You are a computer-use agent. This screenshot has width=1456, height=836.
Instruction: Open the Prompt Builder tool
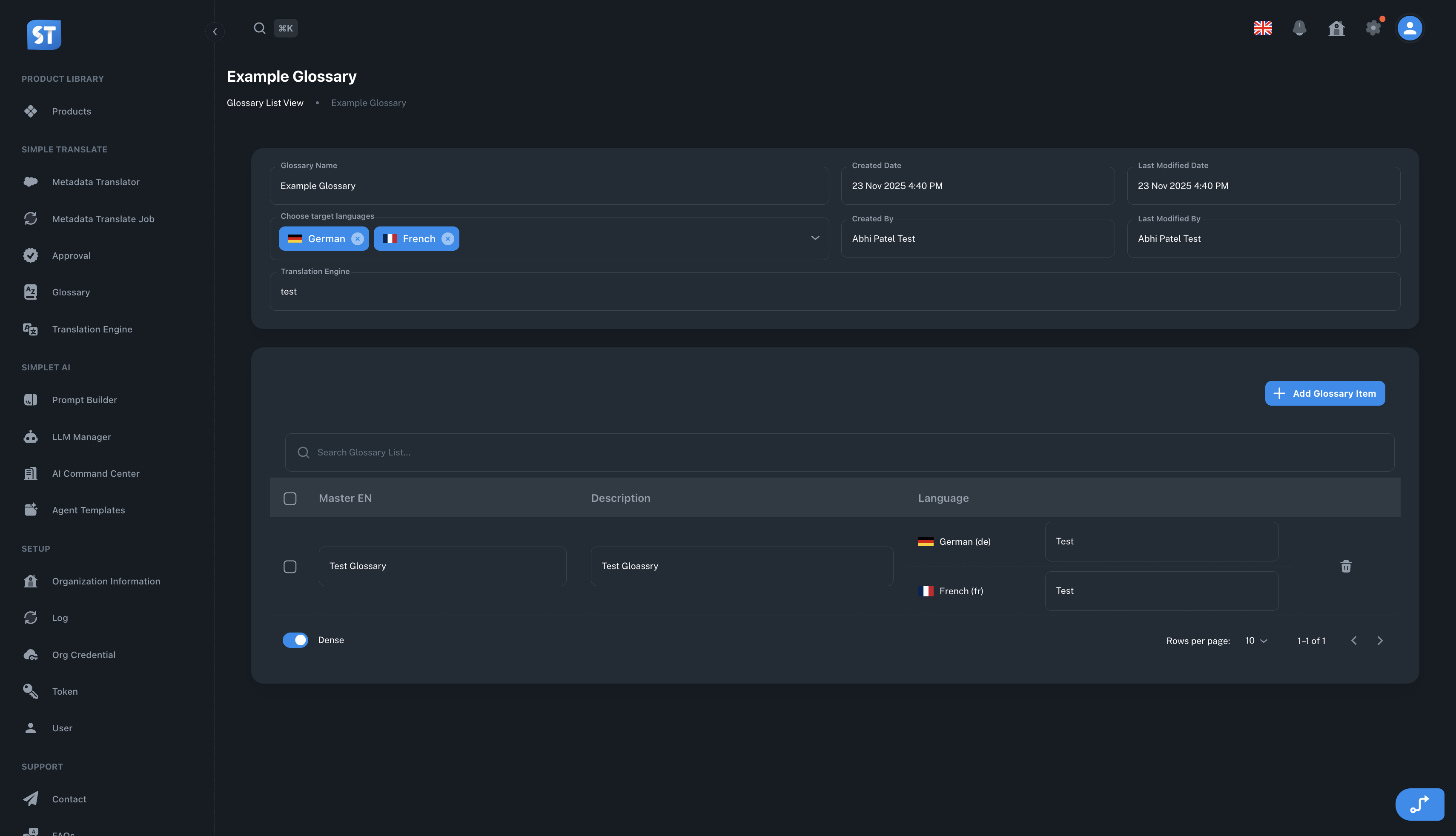tap(84, 400)
